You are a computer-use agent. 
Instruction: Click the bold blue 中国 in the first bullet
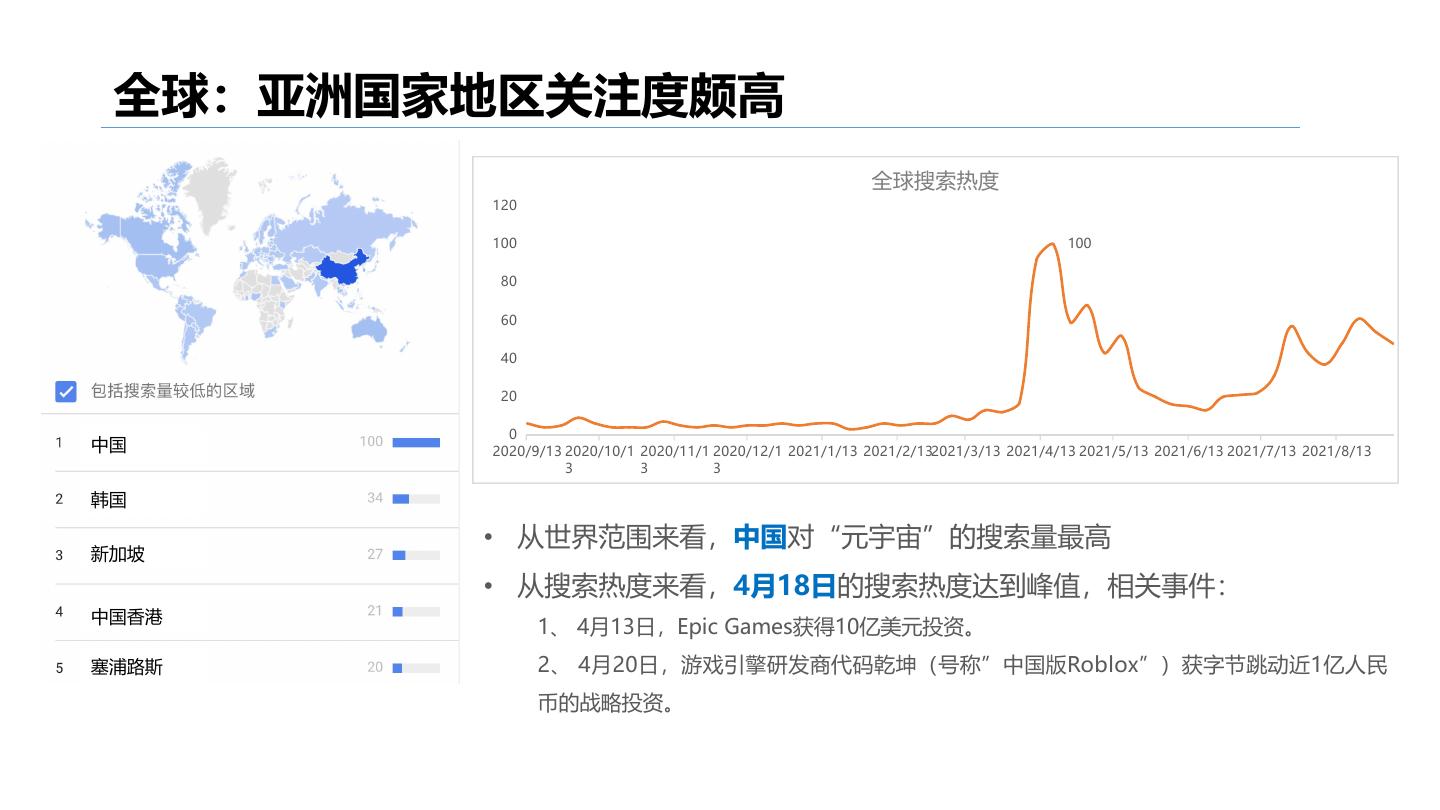pyautogui.click(x=760, y=537)
